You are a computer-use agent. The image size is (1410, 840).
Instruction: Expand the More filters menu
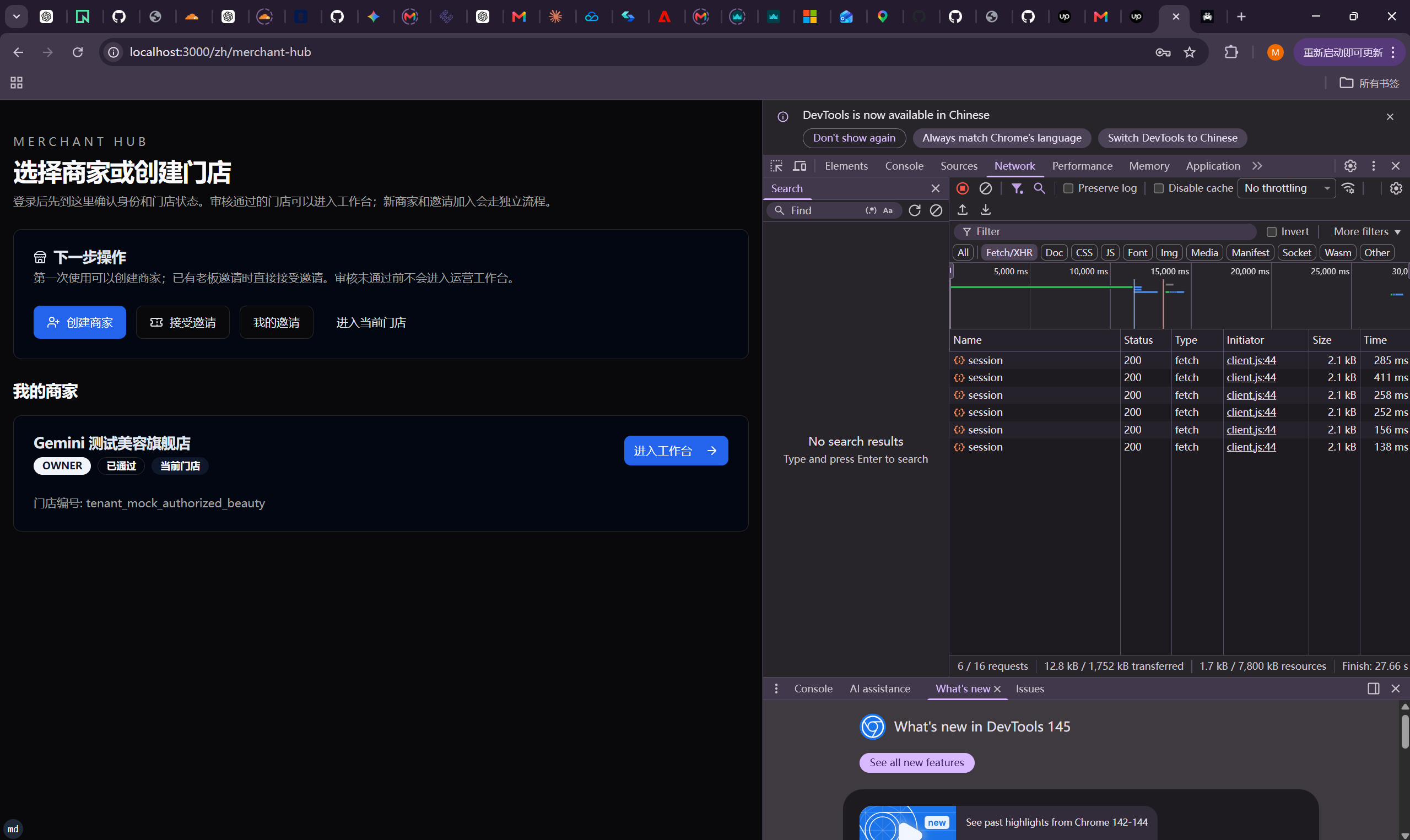tap(1366, 231)
